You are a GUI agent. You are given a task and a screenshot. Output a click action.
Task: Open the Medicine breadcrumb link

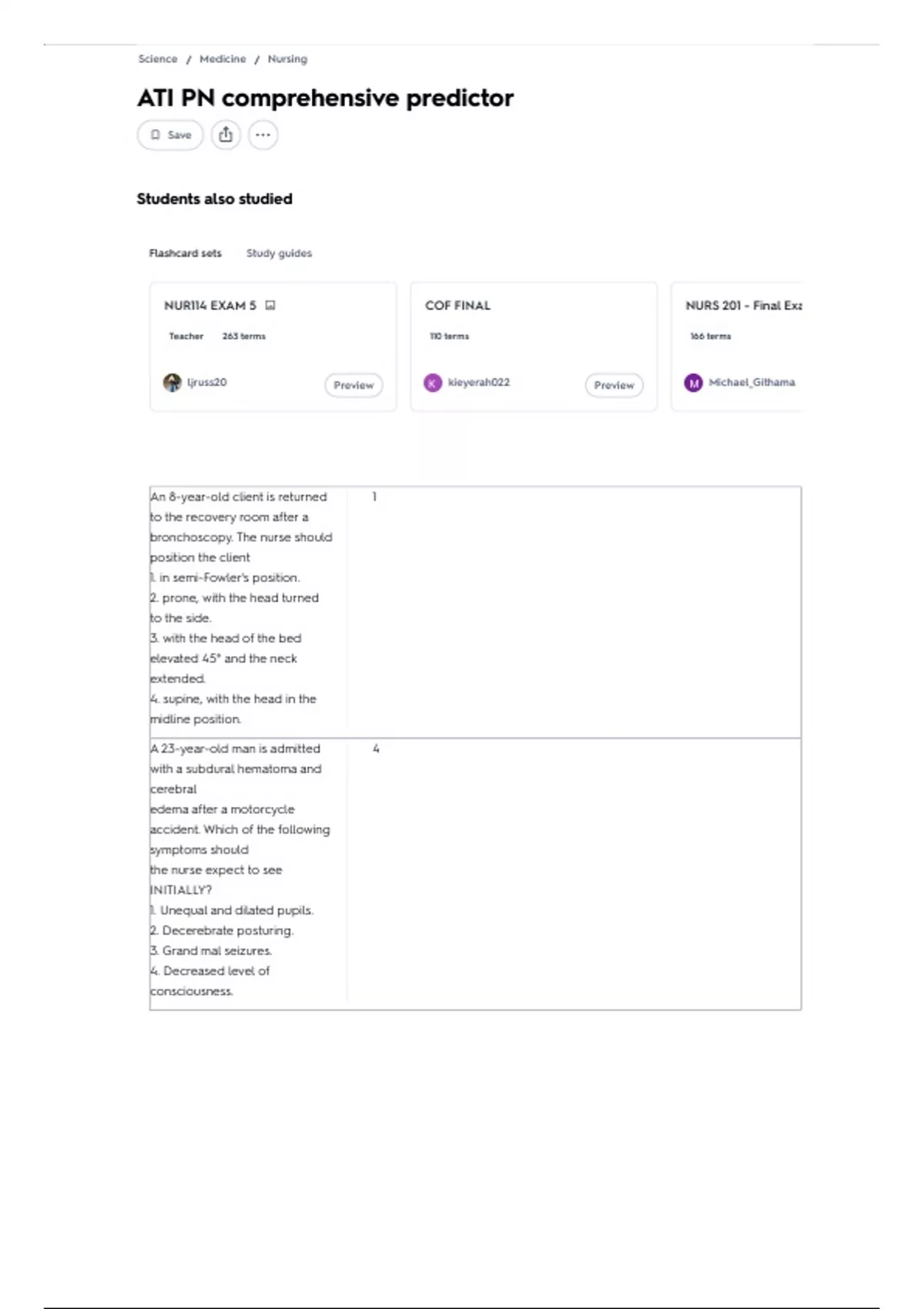(223, 59)
